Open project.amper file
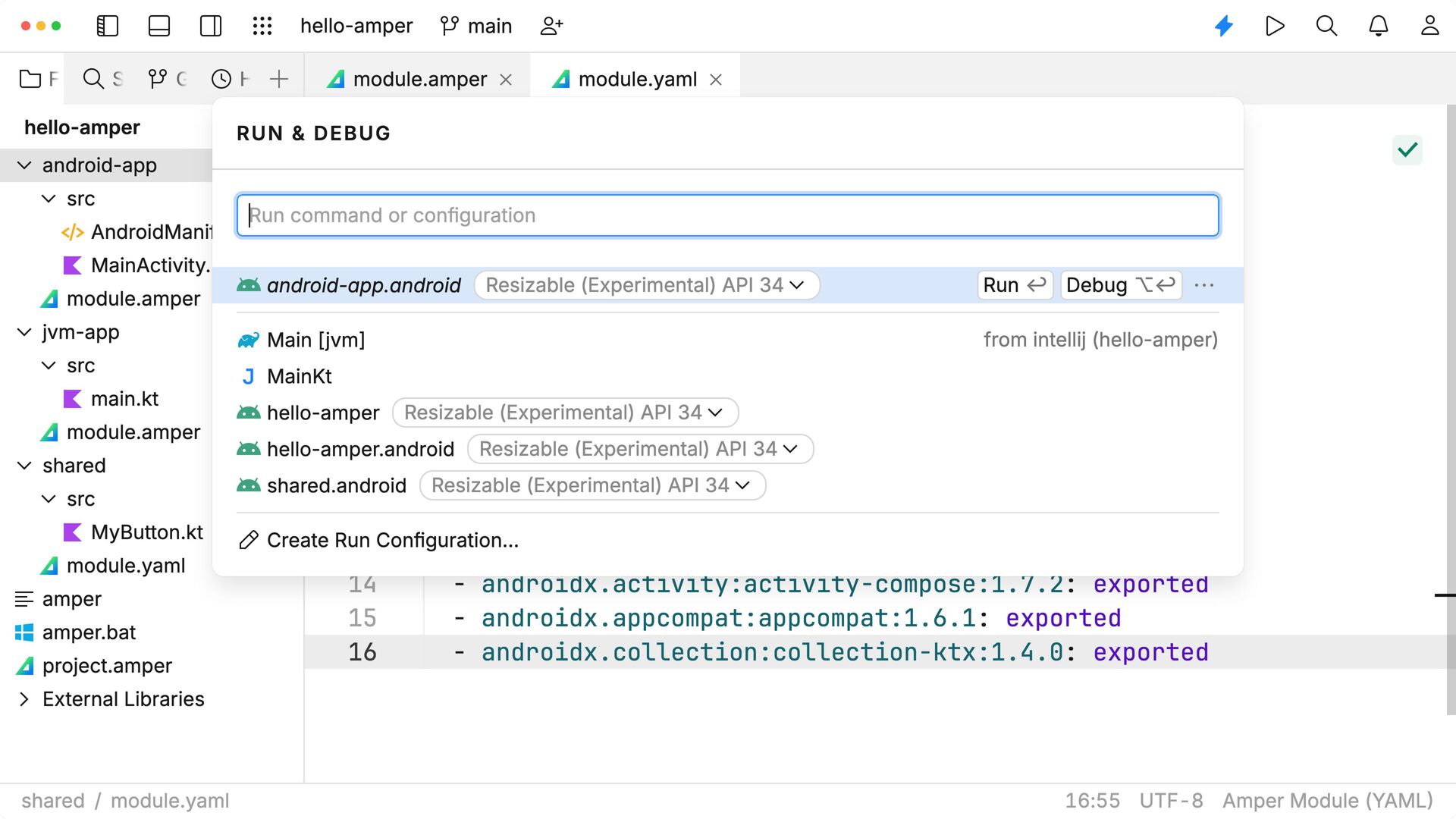 pos(93,666)
